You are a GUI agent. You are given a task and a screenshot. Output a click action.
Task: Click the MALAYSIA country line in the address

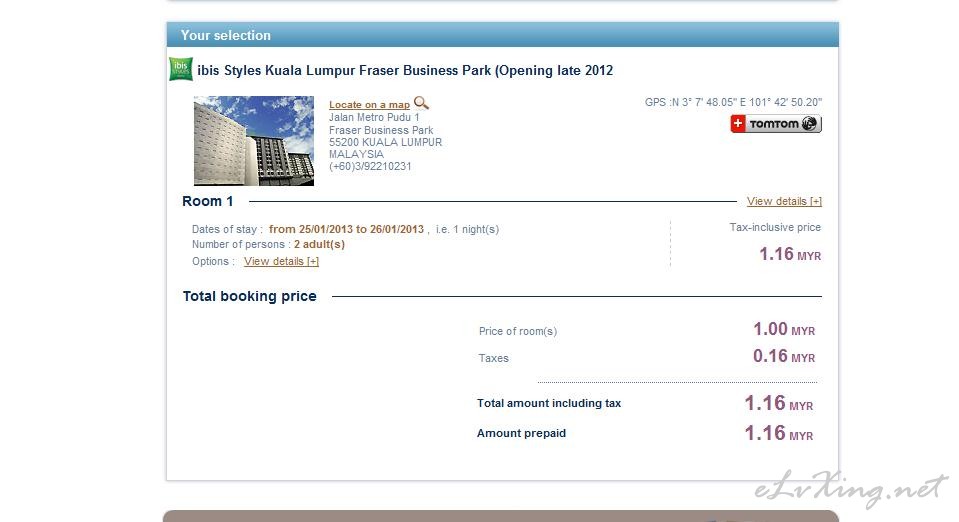click(357, 154)
